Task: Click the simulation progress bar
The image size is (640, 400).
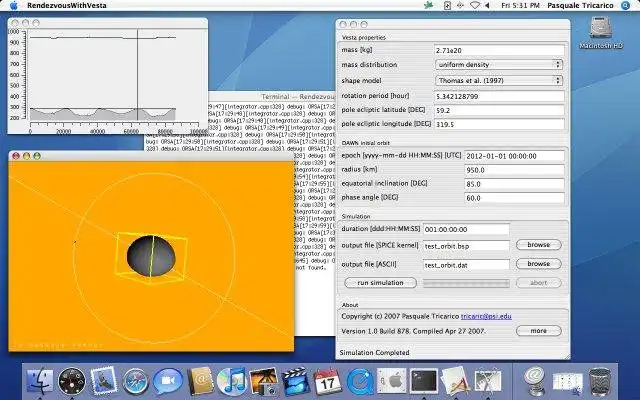Action: (466, 283)
